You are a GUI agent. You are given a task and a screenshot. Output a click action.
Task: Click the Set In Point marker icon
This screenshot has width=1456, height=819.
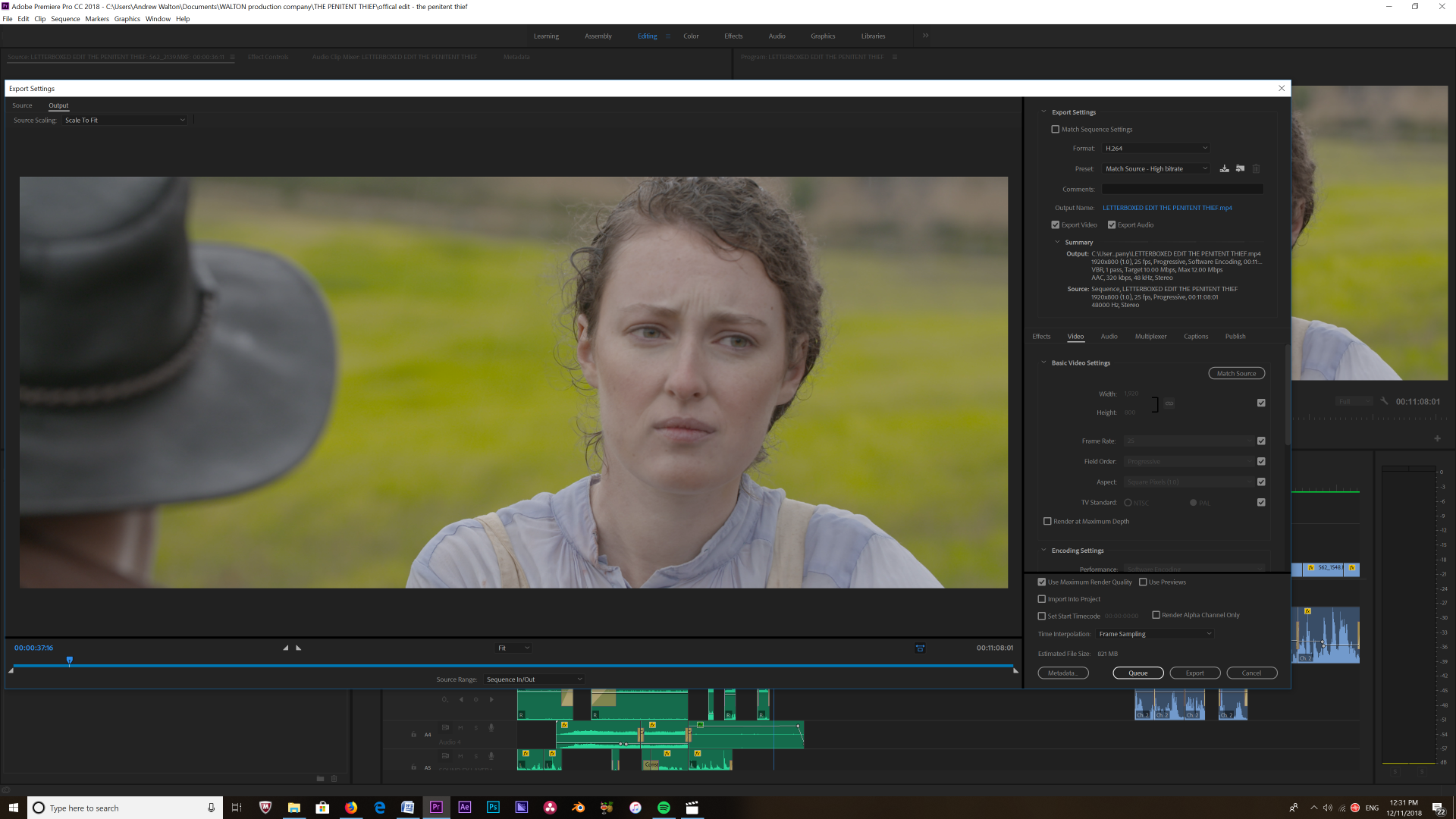(286, 648)
